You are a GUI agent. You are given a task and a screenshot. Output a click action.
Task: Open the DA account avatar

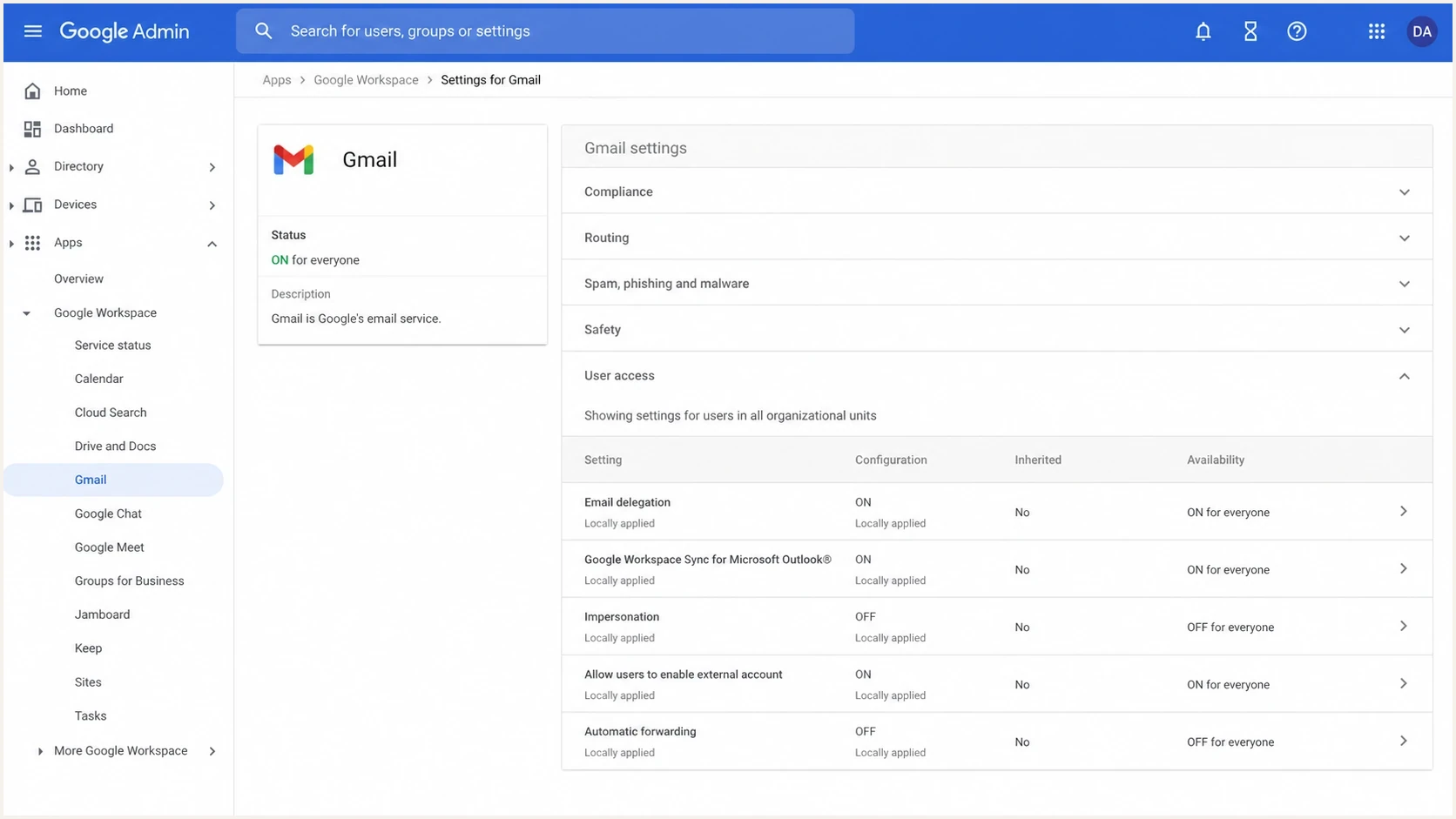tap(1421, 31)
